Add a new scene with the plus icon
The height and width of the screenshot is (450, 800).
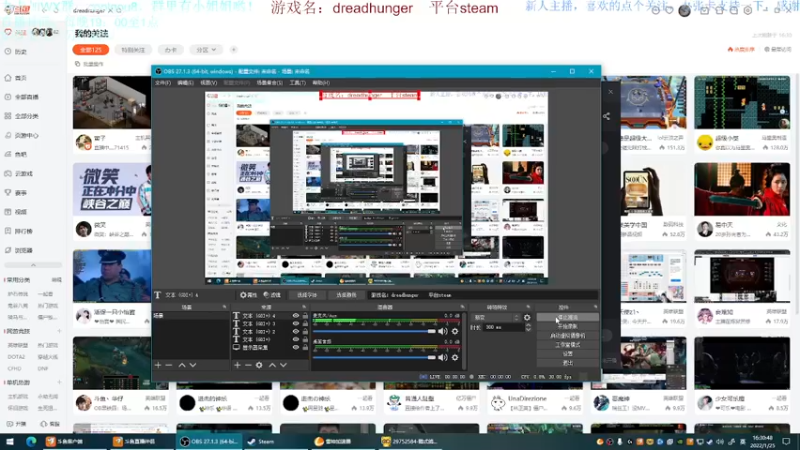(x=158, y=365)
